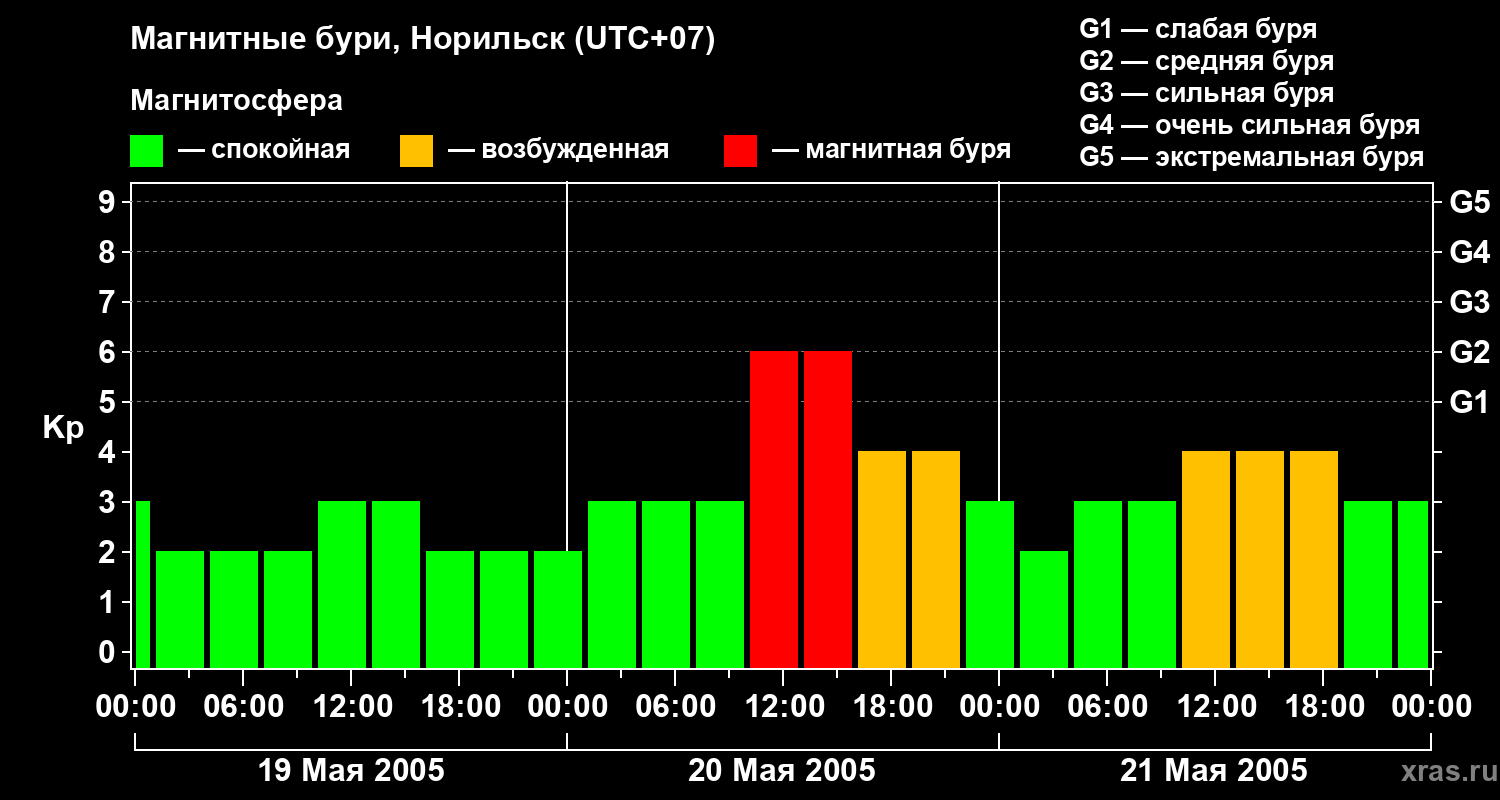Click the green 'спокойная' legend swatch

(x=147, y=151)
